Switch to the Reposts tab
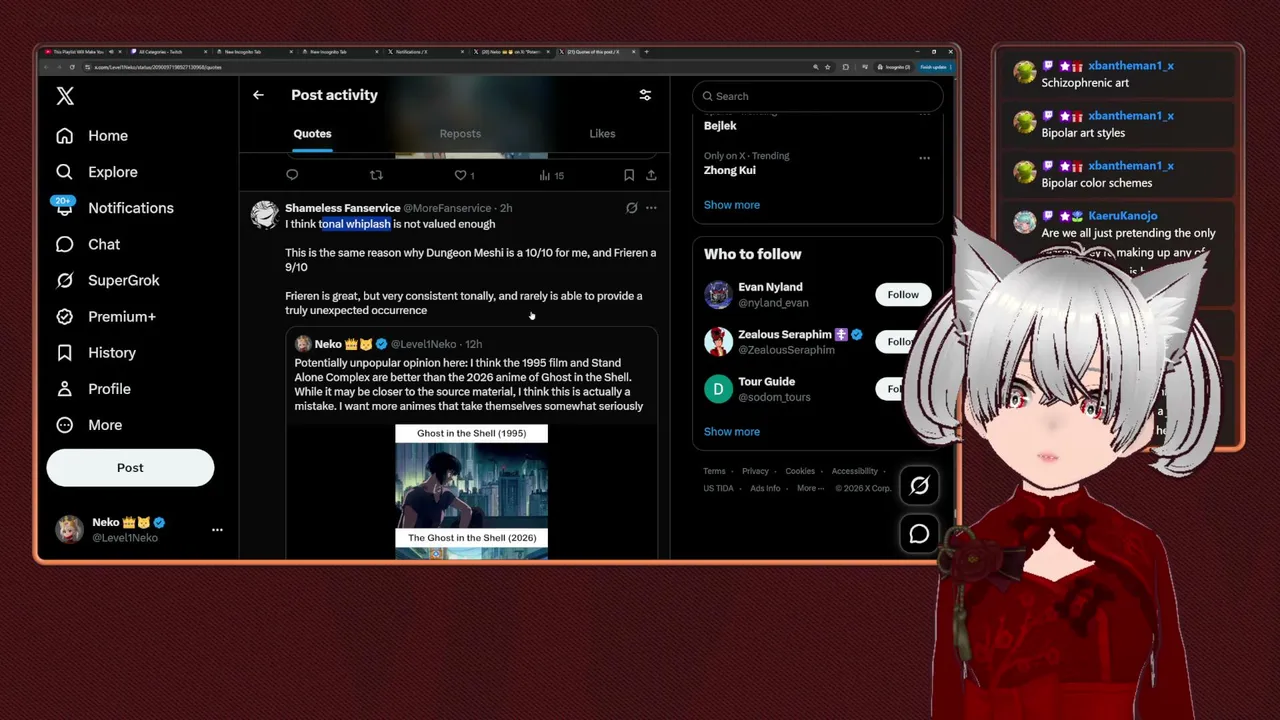Viewport: 1280px width, 720px height. (460, 134)
